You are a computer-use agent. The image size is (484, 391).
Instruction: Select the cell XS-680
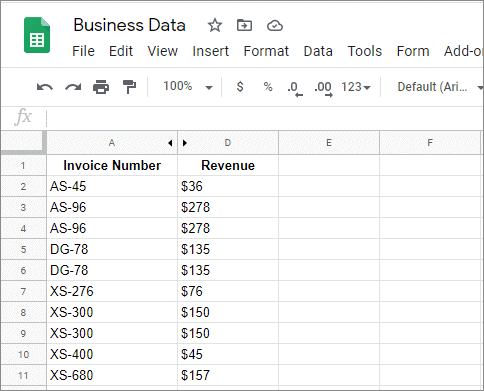point(112,375)
